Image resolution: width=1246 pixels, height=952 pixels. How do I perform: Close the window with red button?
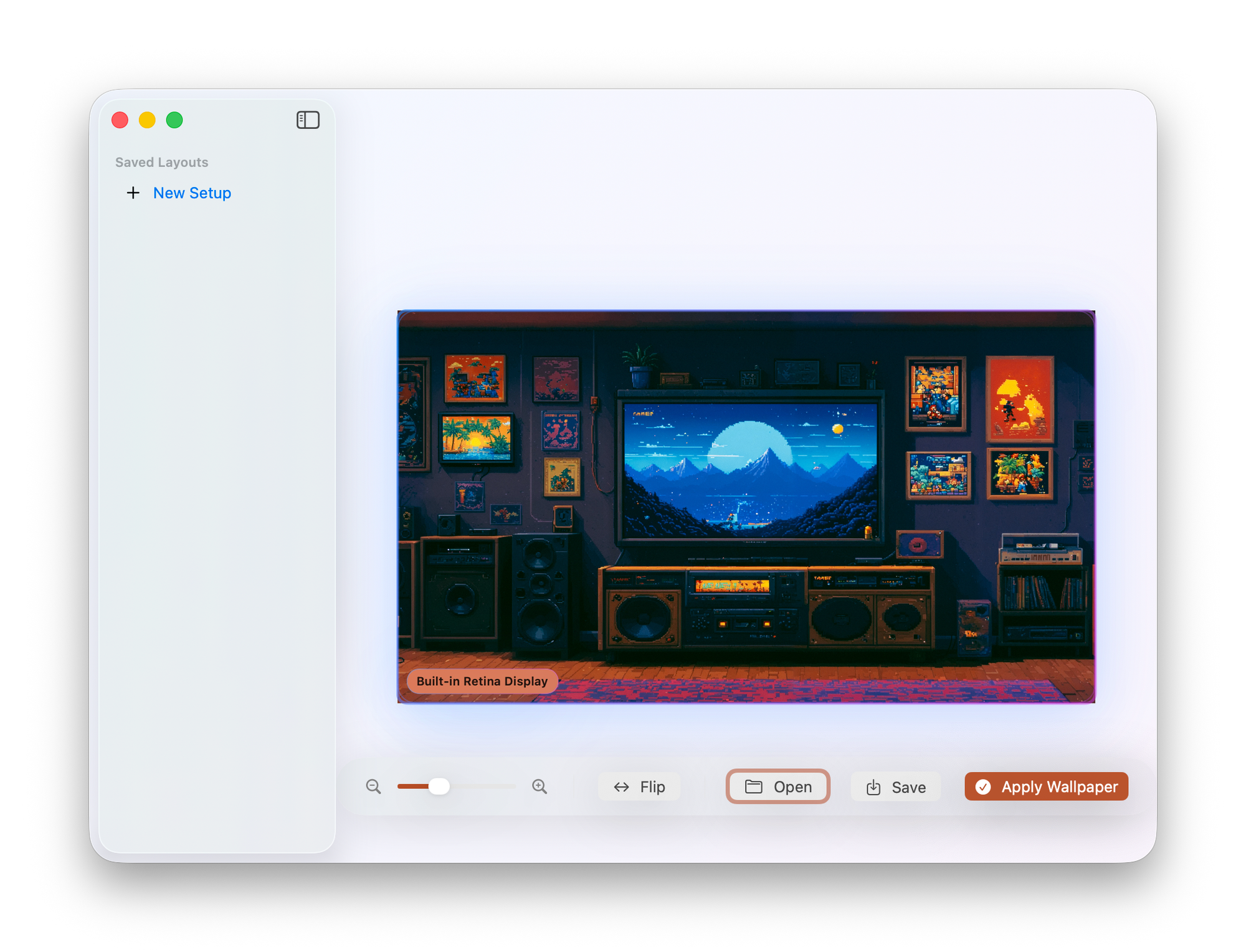pyautogui.click(x=120, y=120)
